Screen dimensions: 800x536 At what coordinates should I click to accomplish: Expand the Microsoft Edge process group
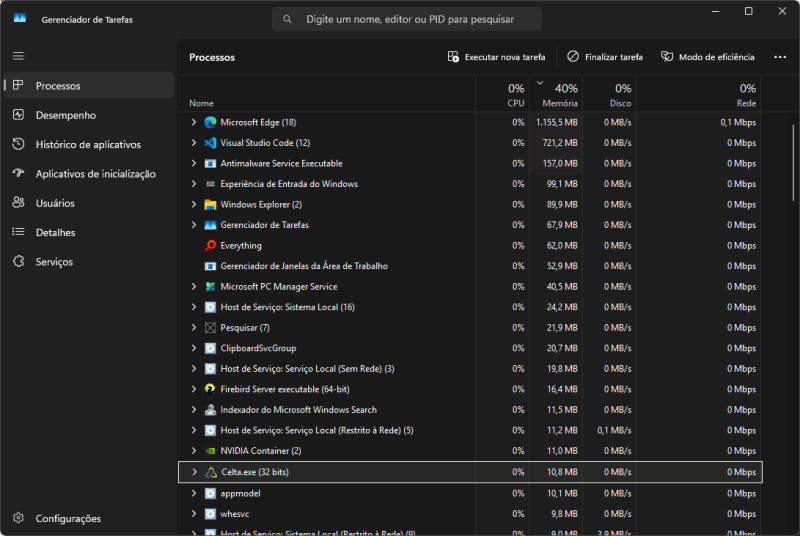tap(194, 122)
